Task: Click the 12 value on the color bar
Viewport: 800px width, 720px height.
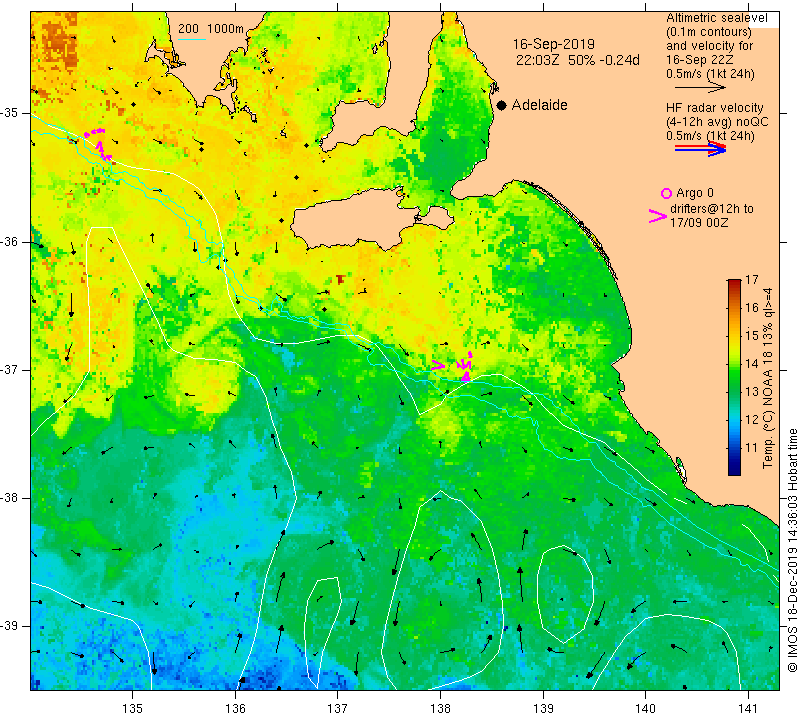Action: [x=752, y=420]
